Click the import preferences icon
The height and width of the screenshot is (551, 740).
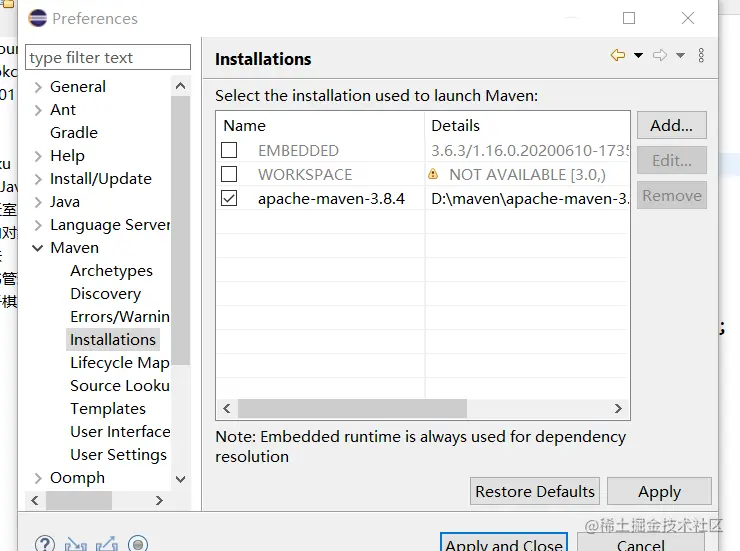[x=76, y=544]
